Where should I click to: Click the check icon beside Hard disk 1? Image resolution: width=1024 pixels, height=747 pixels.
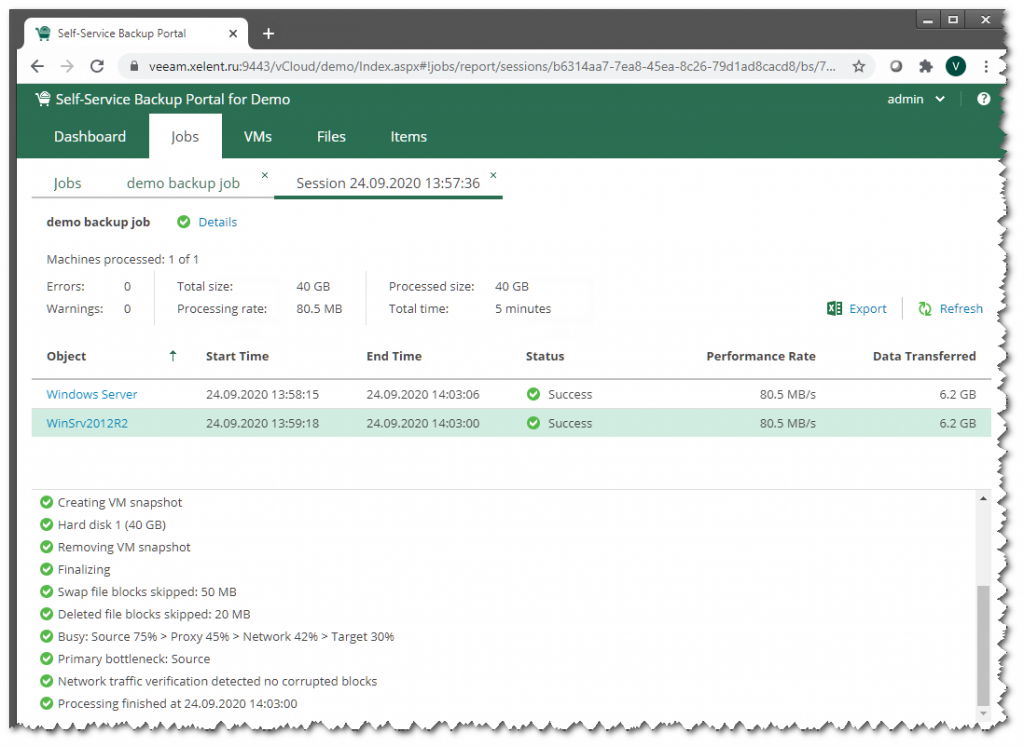(46, 524)
